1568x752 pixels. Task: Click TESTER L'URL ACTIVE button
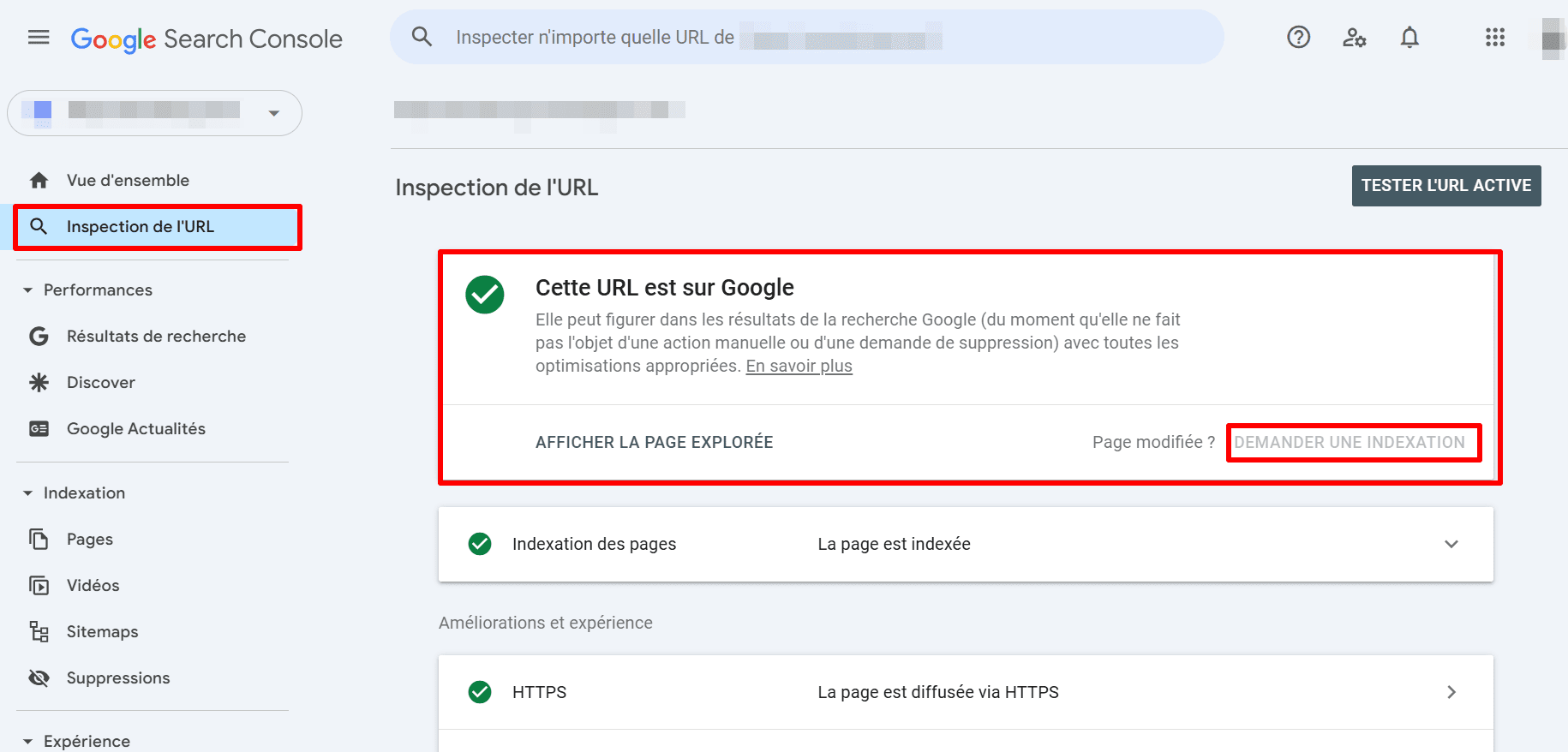click(x=1445, y=186)
